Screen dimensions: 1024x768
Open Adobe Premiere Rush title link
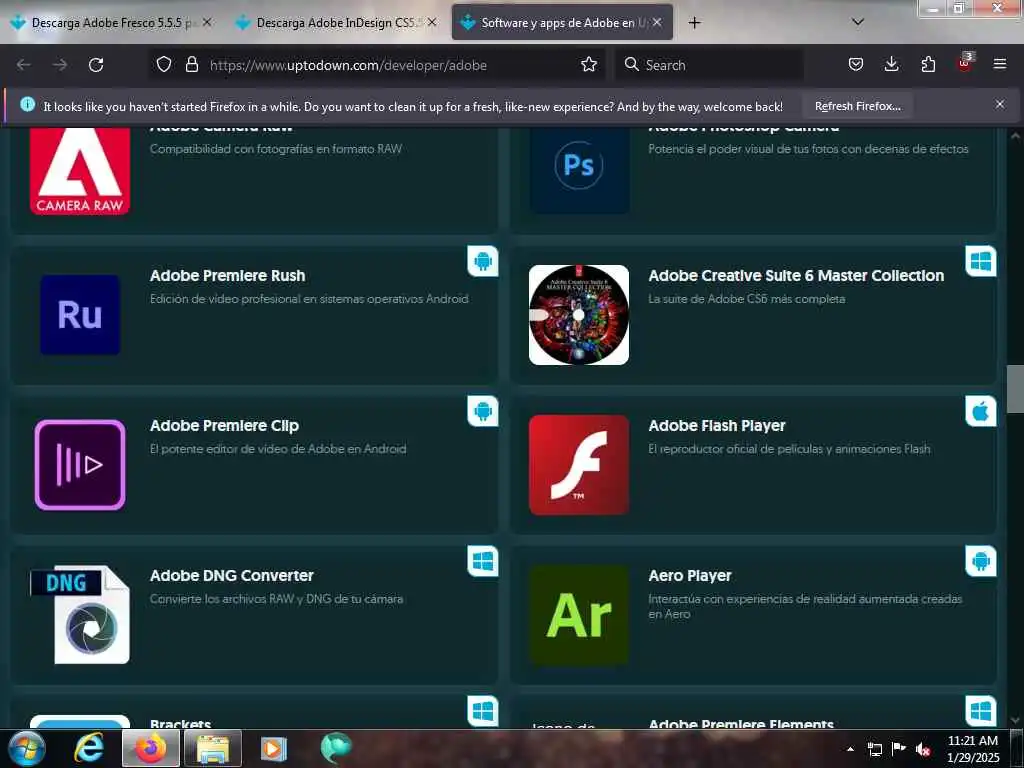pos(227,276)
